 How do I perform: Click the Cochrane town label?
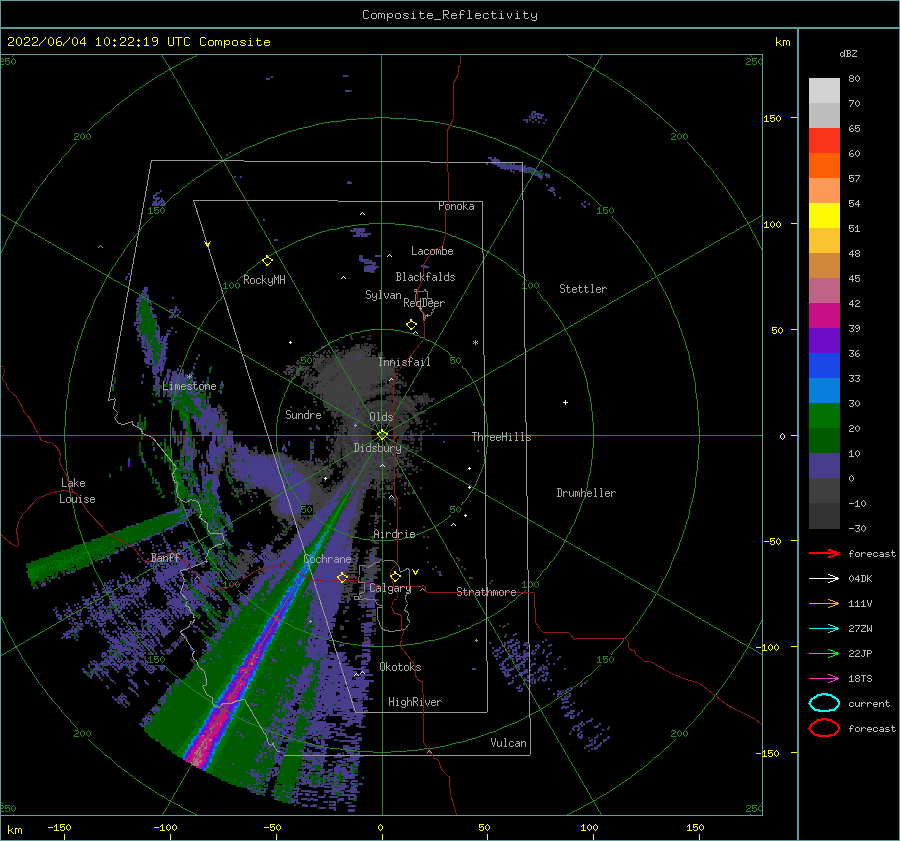pyautogui.click(x=327, y=559)
